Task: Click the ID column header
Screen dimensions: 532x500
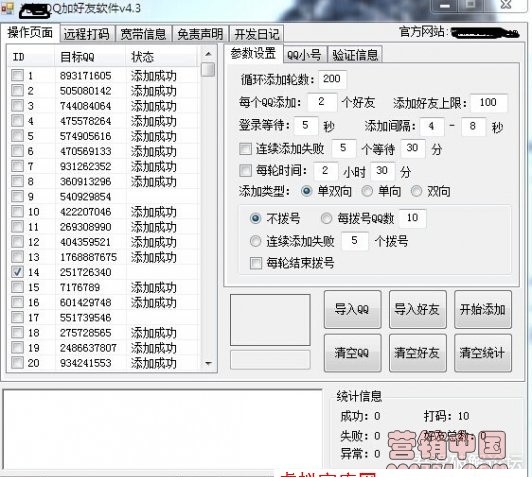Action: tap(31, 57)
